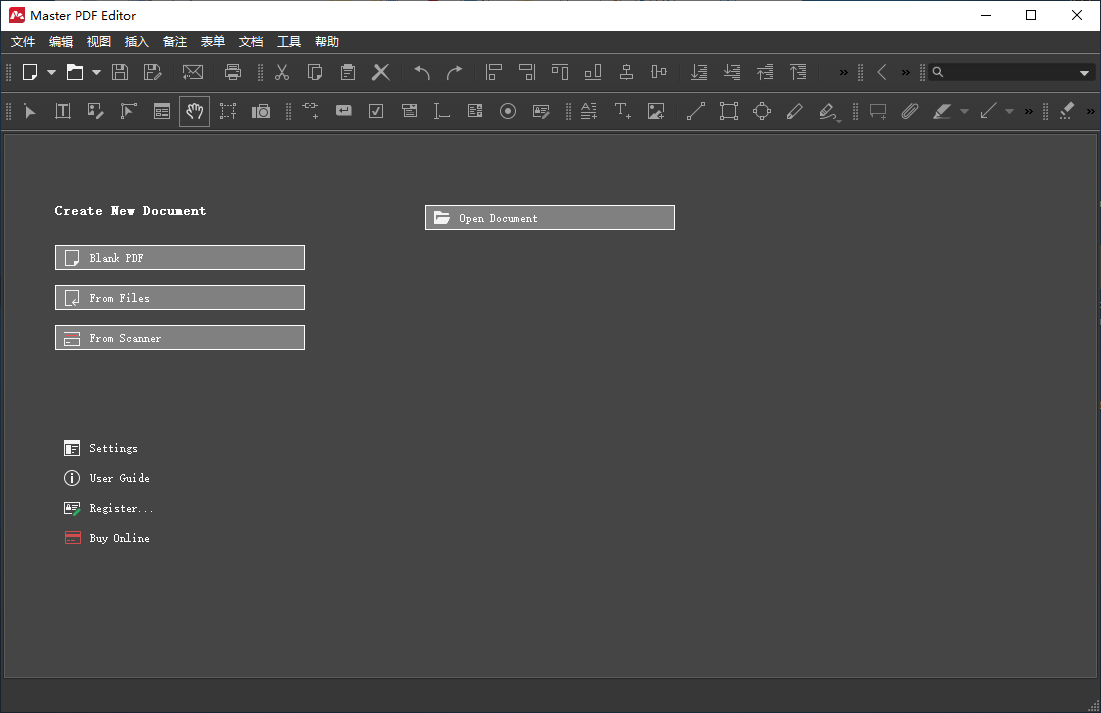Select the radio button form field tool
The height and width of the screenshot is (713, 1101).
pyautogui.click(x=508, y=111)
